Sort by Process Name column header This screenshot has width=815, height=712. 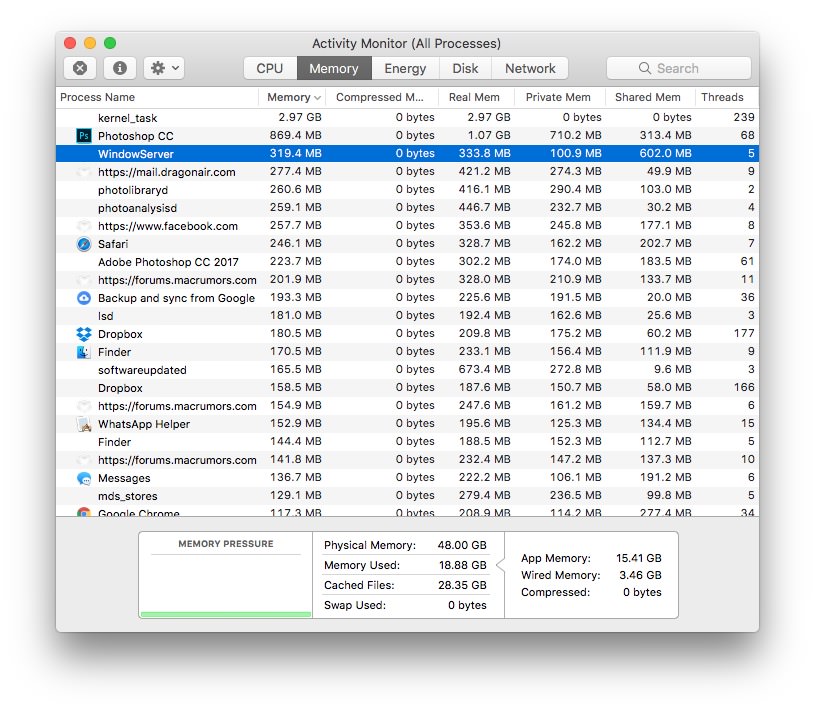point(157,97)
